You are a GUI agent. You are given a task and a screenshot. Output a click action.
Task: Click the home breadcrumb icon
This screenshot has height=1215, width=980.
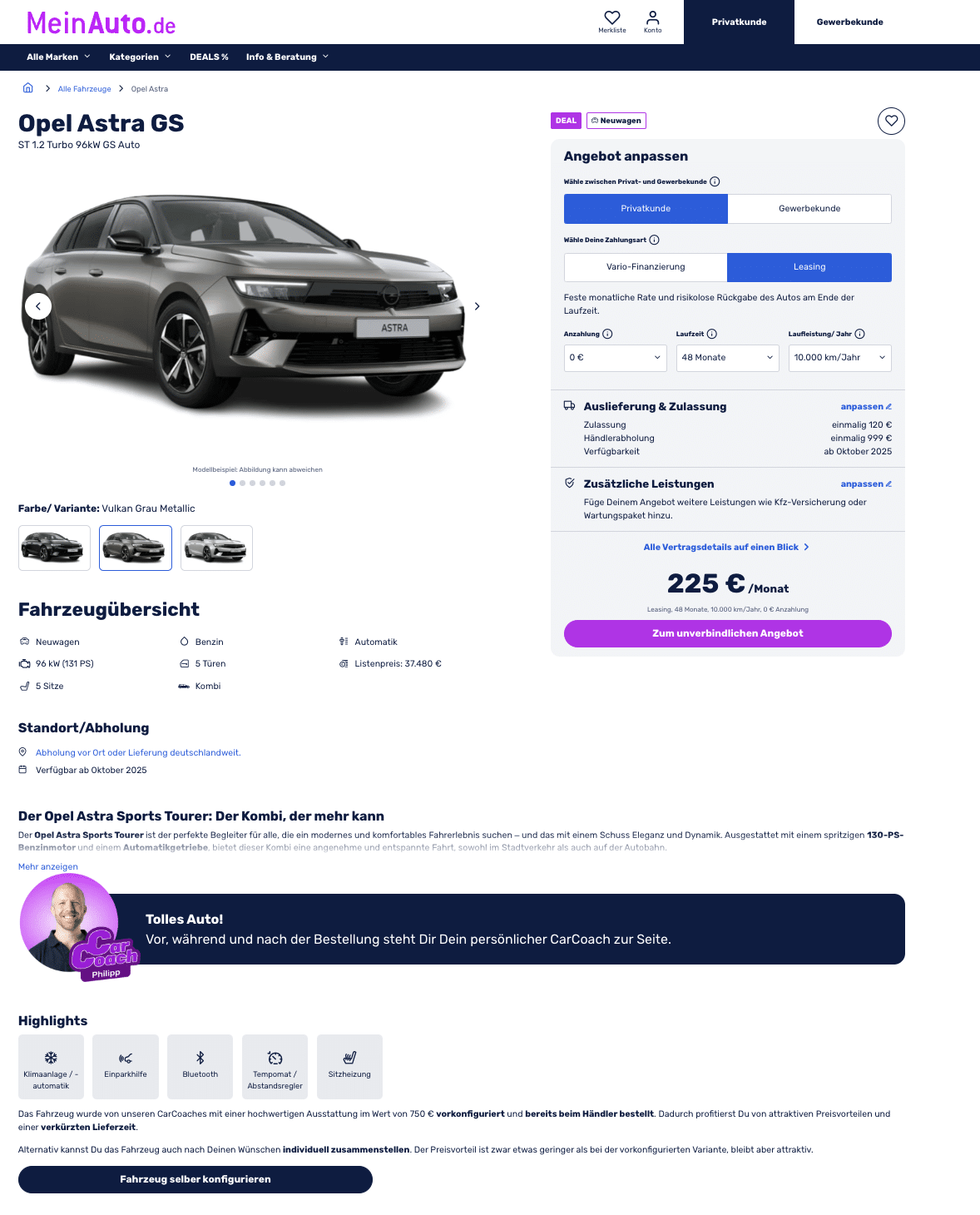pyautogui.click(x=27, y=88)
